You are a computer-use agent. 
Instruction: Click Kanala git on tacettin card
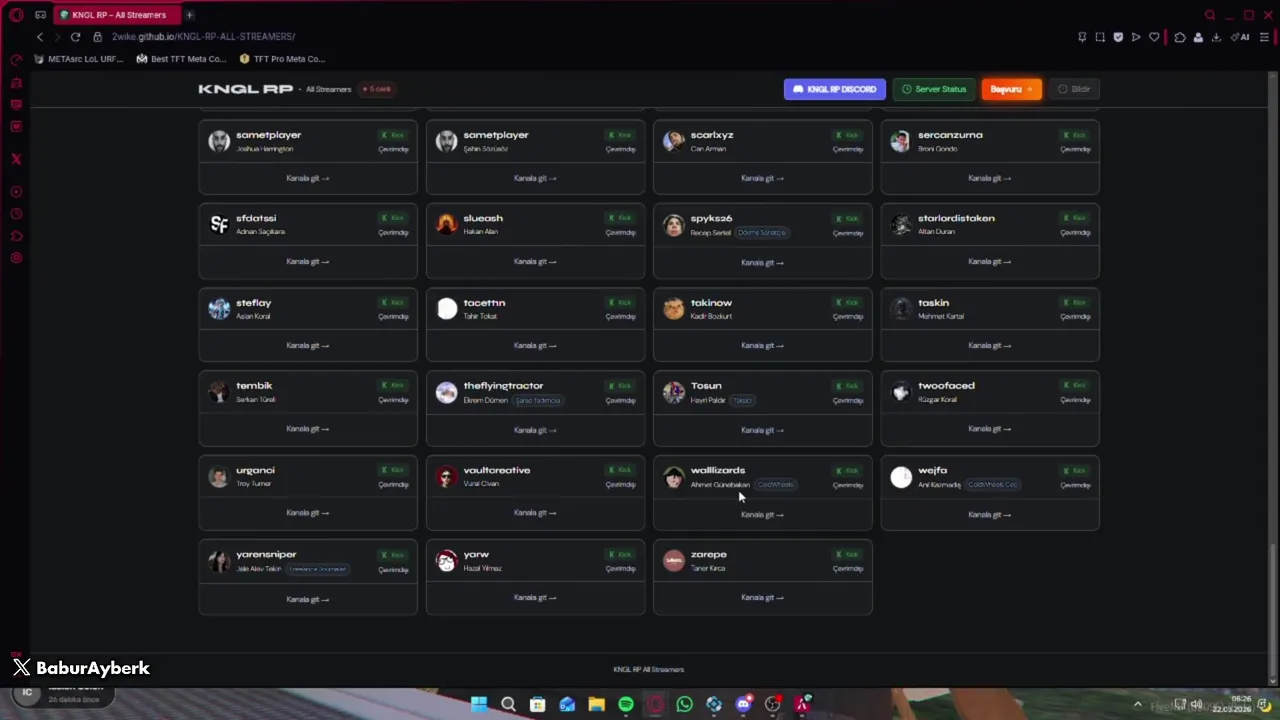[535, 345]
